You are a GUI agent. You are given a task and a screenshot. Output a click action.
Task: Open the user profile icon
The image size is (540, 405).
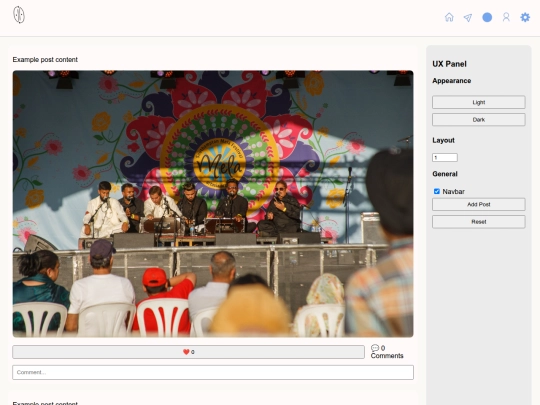point(506,17)
